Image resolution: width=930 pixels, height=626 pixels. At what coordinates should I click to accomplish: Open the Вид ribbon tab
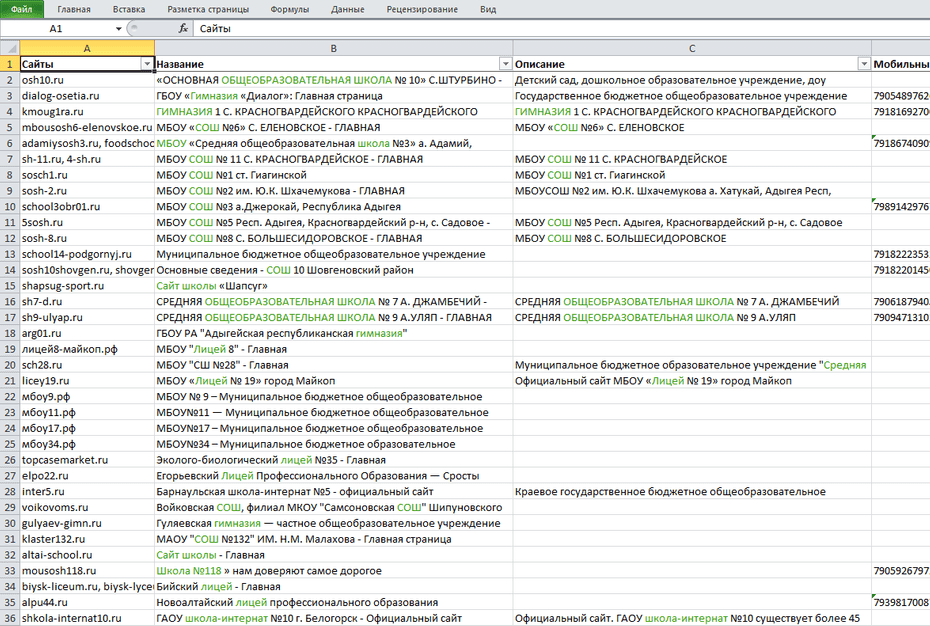tap(488, 9)
